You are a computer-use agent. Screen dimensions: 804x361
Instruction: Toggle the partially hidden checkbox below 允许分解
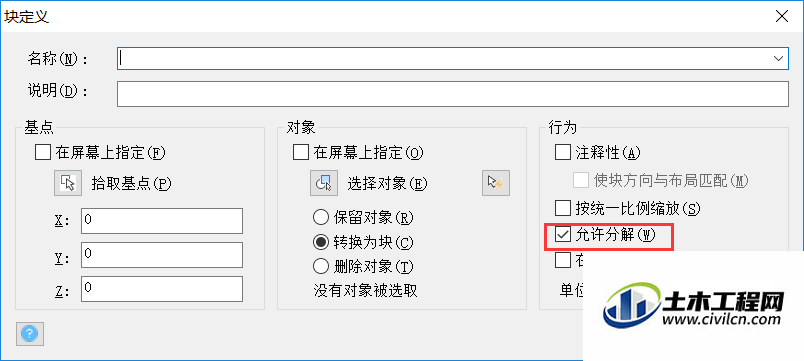[x=563, y=260]
